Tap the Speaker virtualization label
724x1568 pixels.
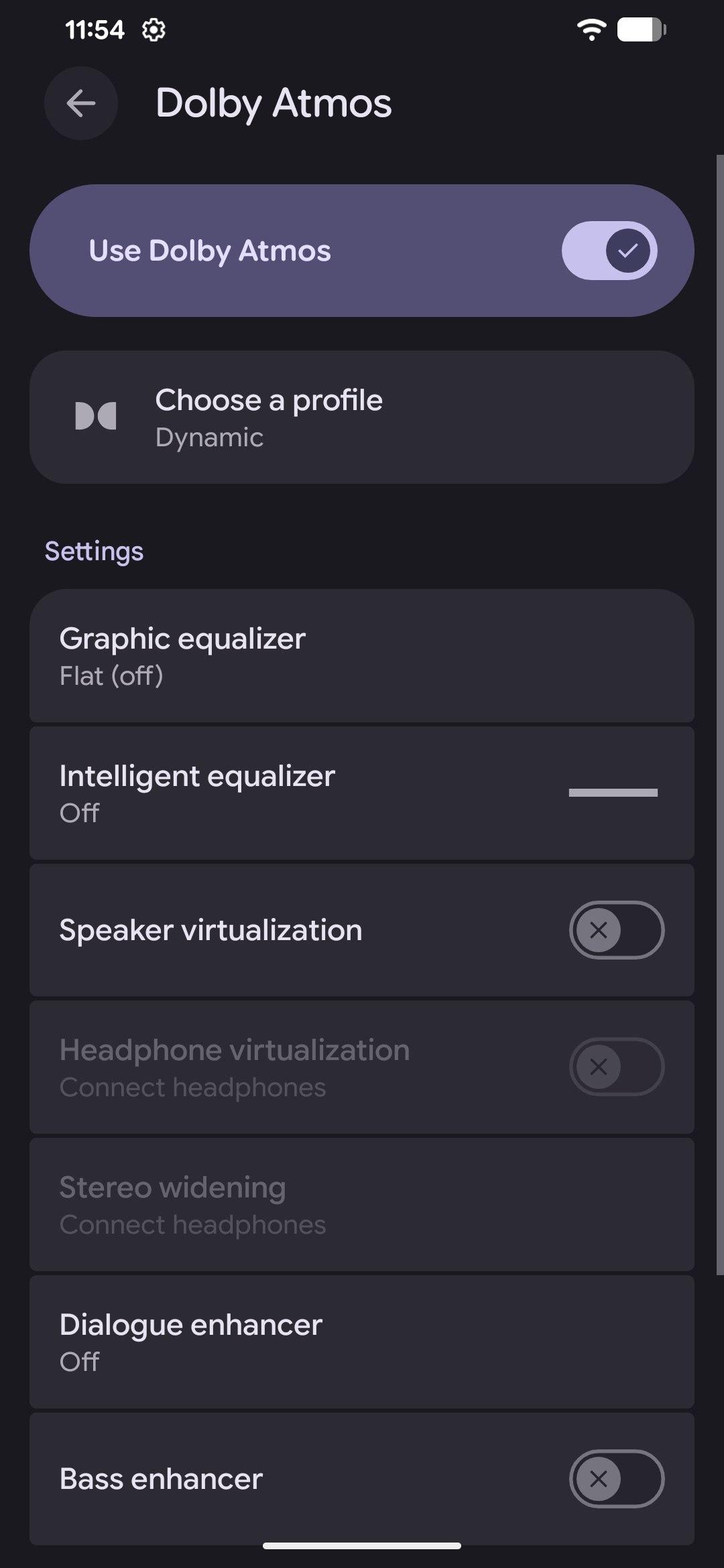[x=210, y=930]
